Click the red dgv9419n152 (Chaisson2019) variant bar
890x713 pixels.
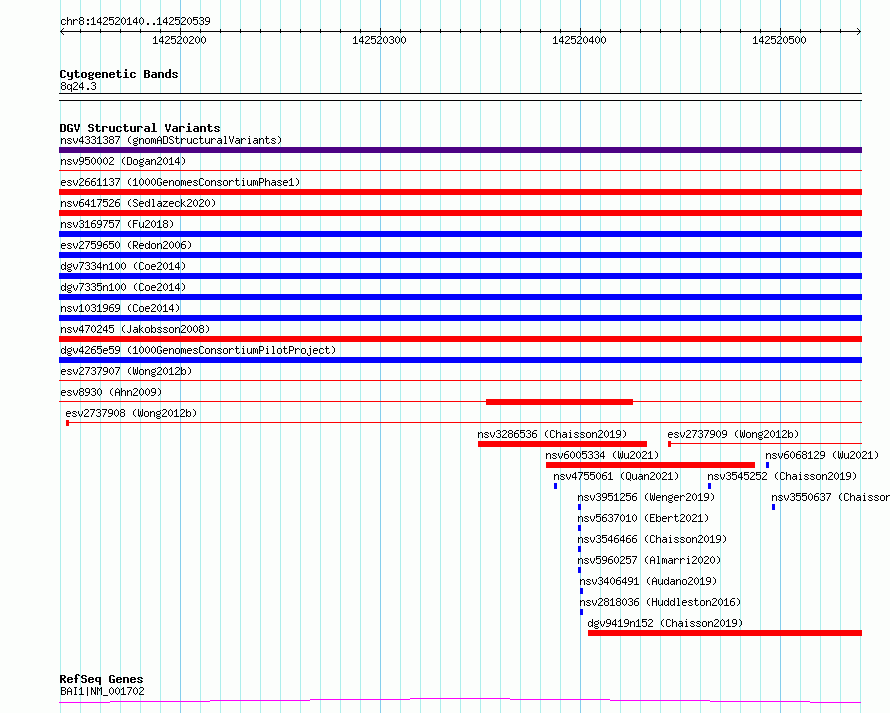pyautogui.click(x=724, y=633)
